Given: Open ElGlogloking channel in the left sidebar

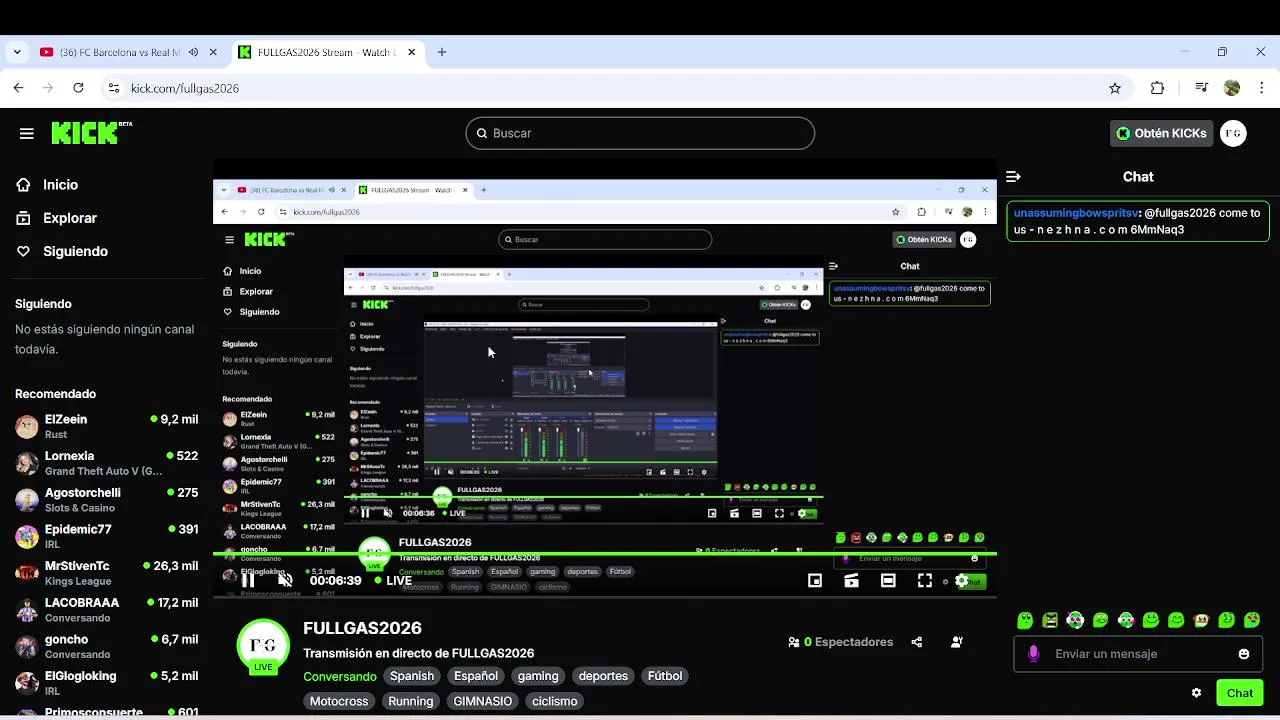Looking at the screenshot, I should (106, 683).
